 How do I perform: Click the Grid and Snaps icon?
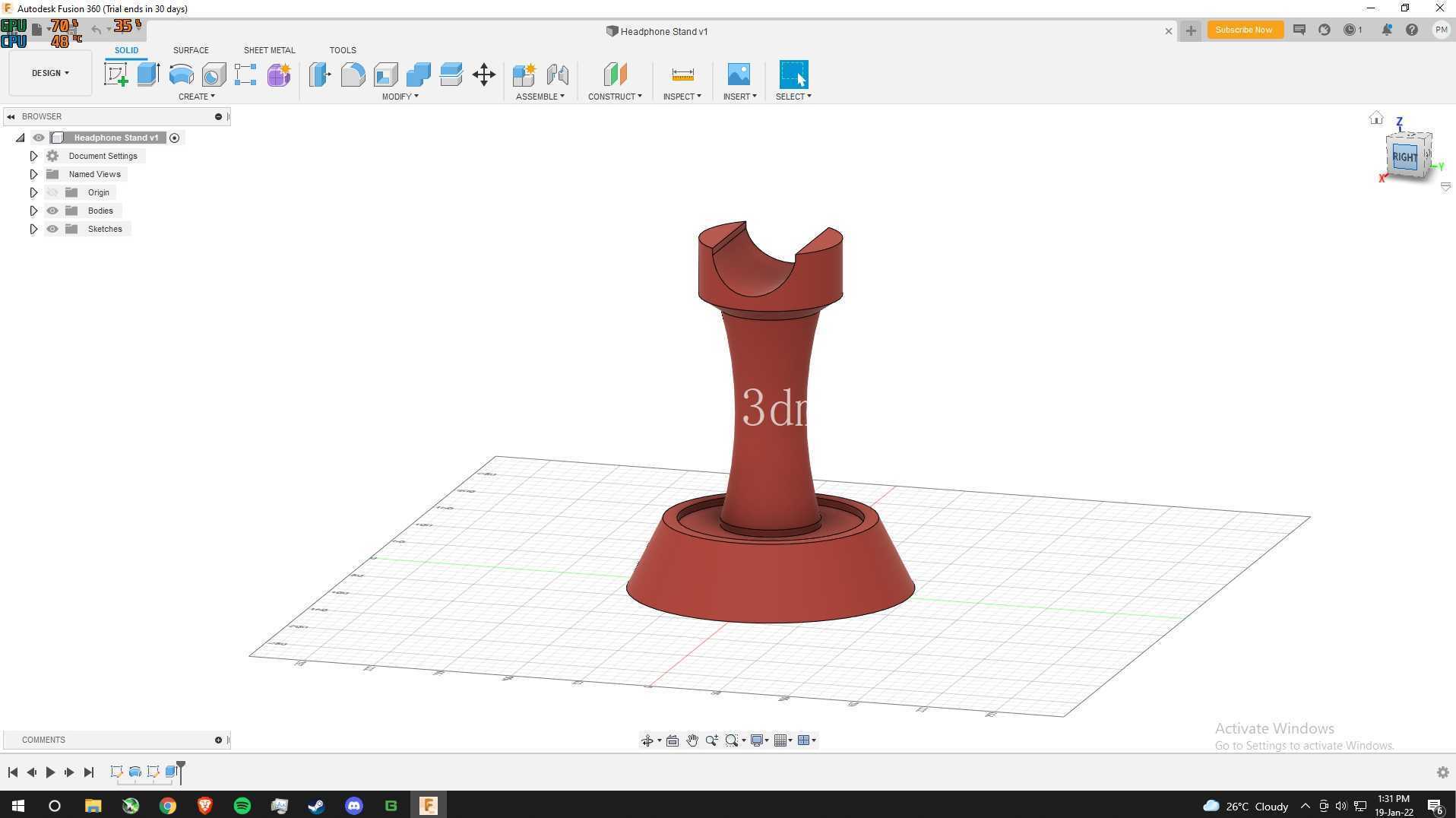(x=780, y=740)
